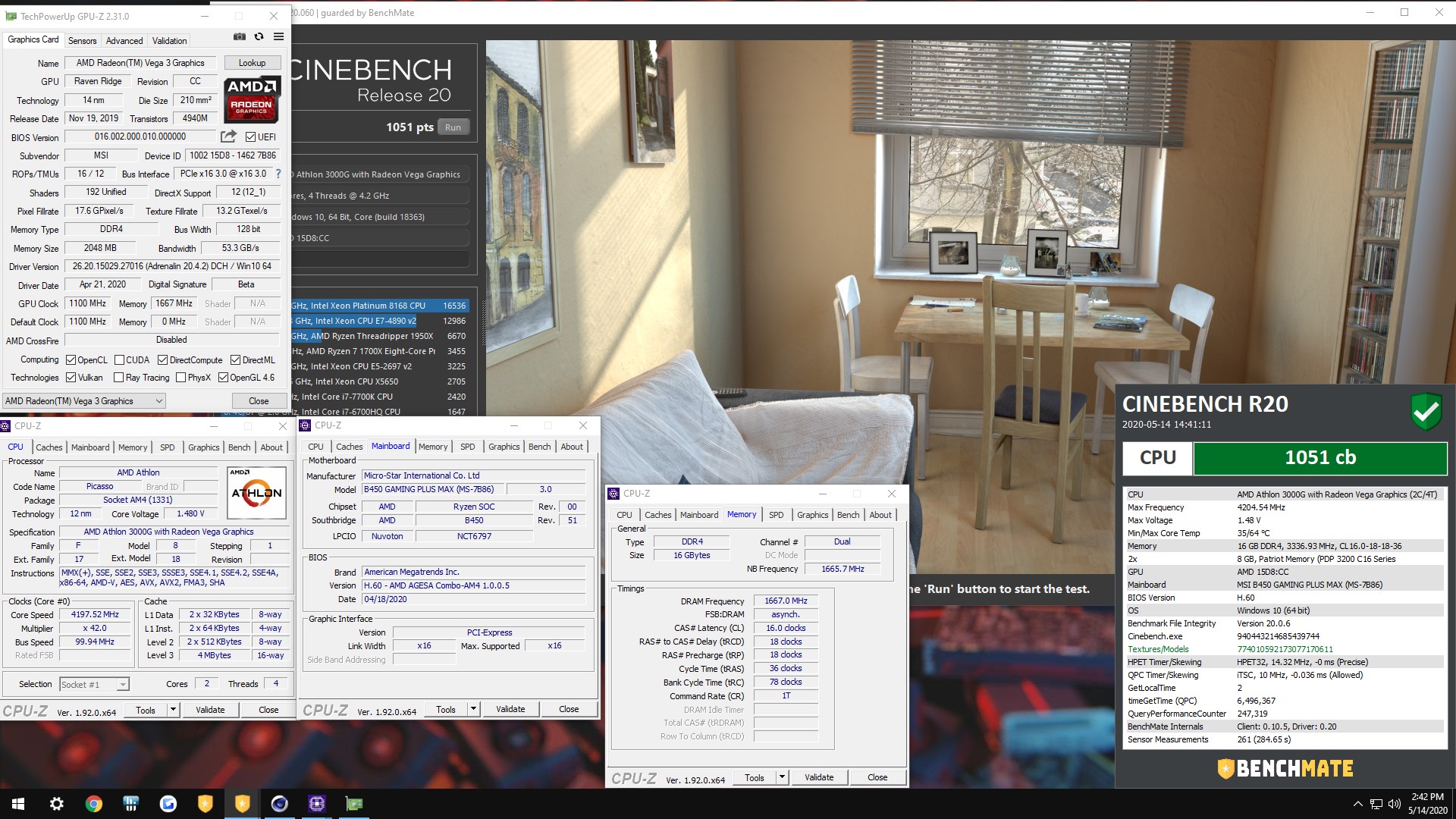This screenshot has height=819, width=1456.
Task: Expand Tools arrow in CPU-Z Memory window
Action: point(782,777)
